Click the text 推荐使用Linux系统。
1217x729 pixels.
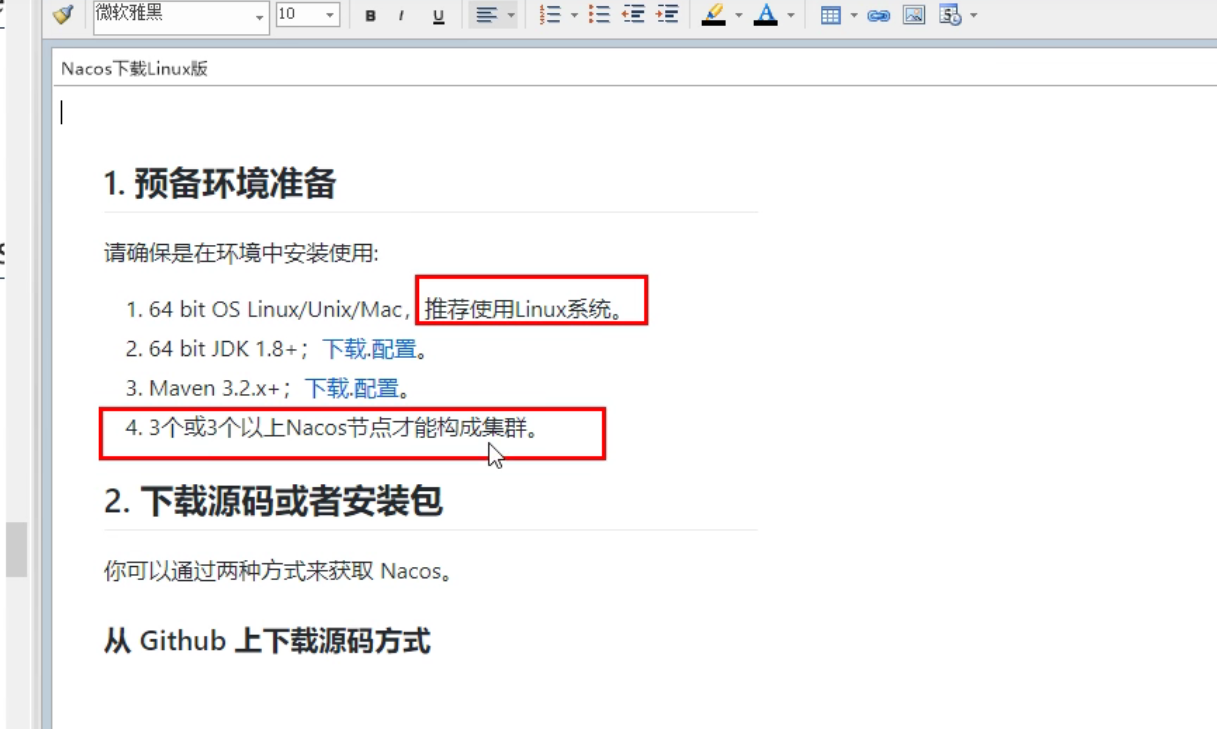point(525,310)
